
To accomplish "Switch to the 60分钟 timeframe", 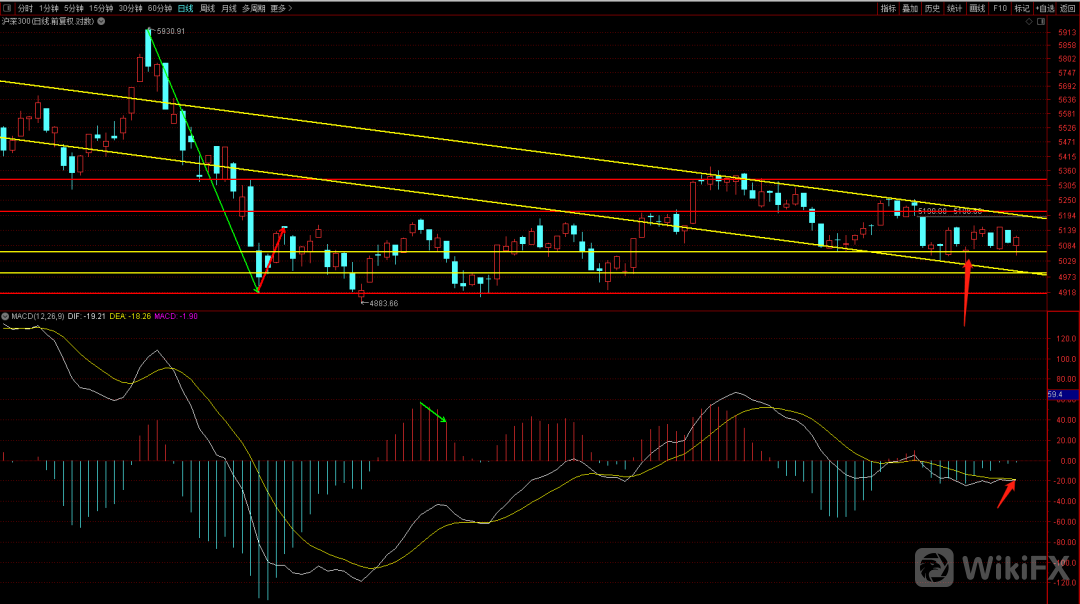I will pyautogui.click(x=160, y=8).
